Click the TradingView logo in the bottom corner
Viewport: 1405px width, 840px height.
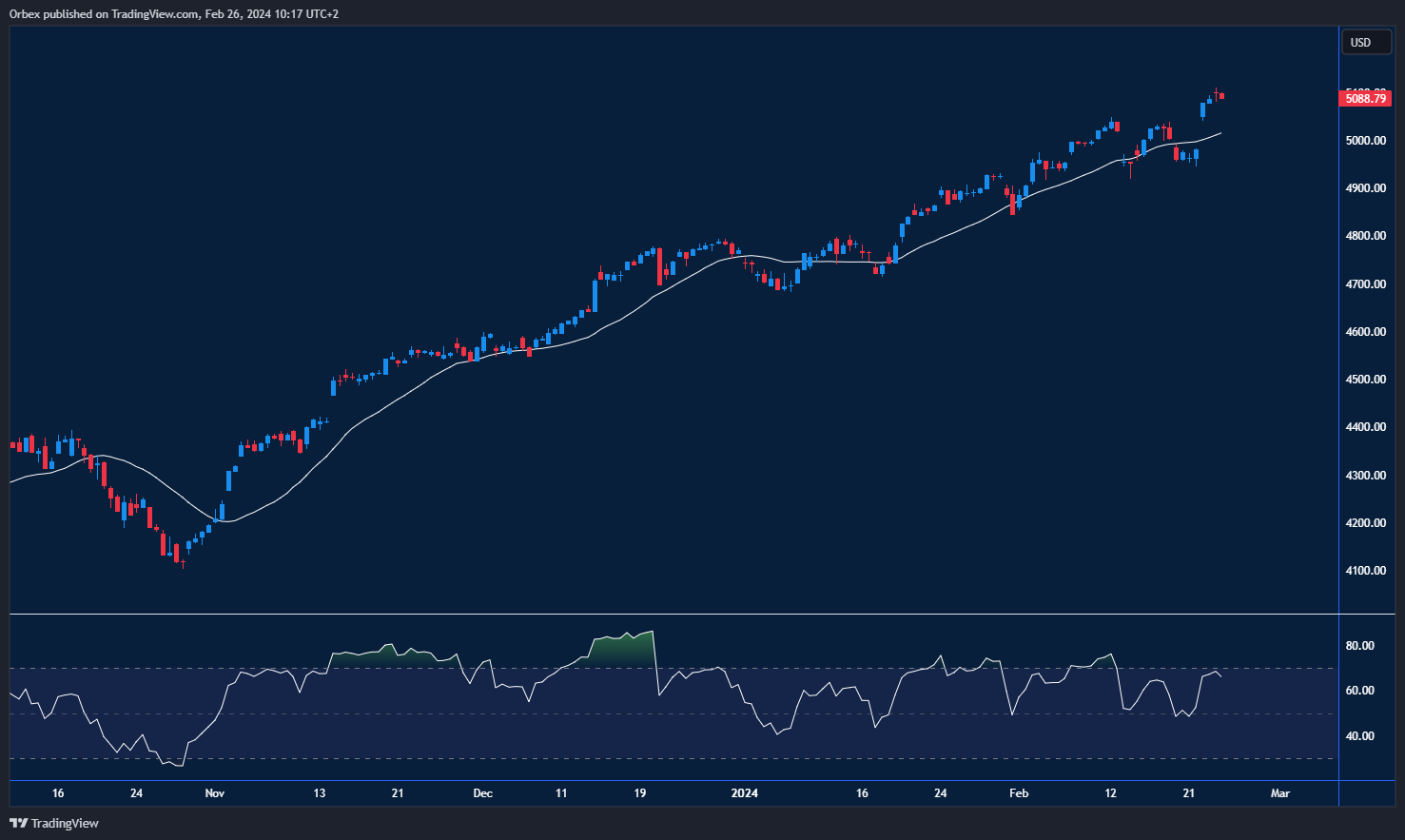point(52,823)
